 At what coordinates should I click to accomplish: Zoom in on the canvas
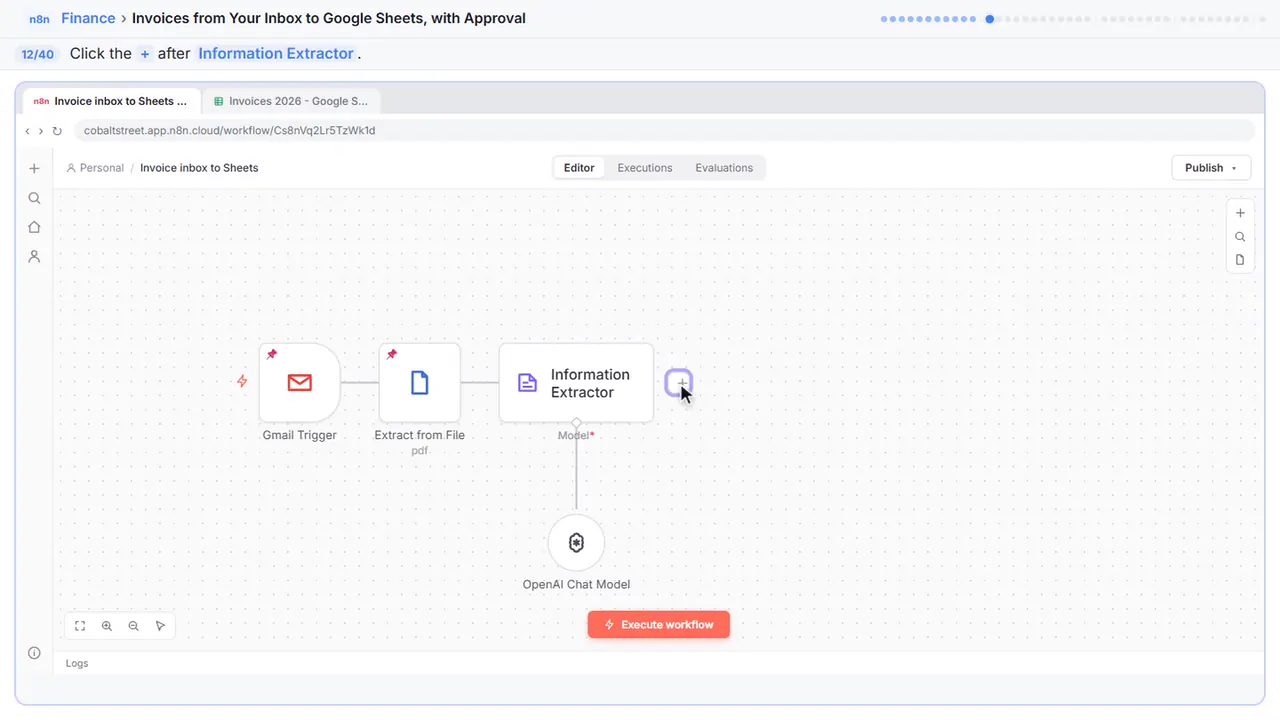click(107, 626)
